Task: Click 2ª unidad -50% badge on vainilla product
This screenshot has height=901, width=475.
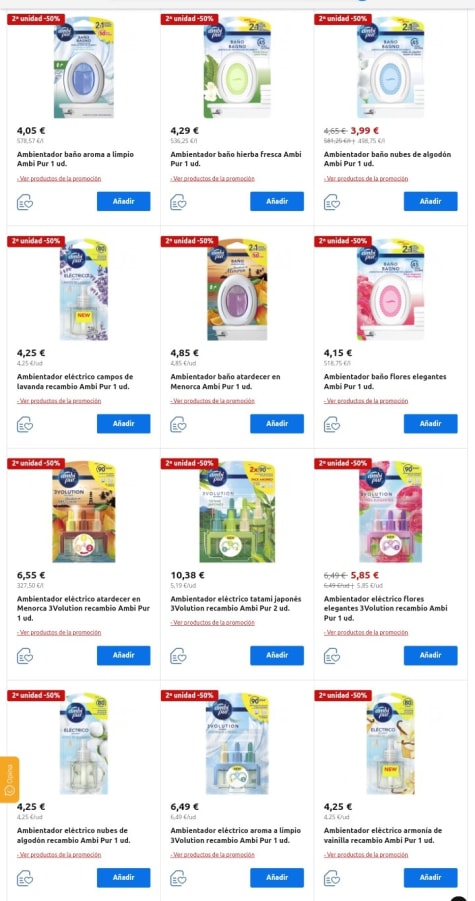Action: coord(343,695)
